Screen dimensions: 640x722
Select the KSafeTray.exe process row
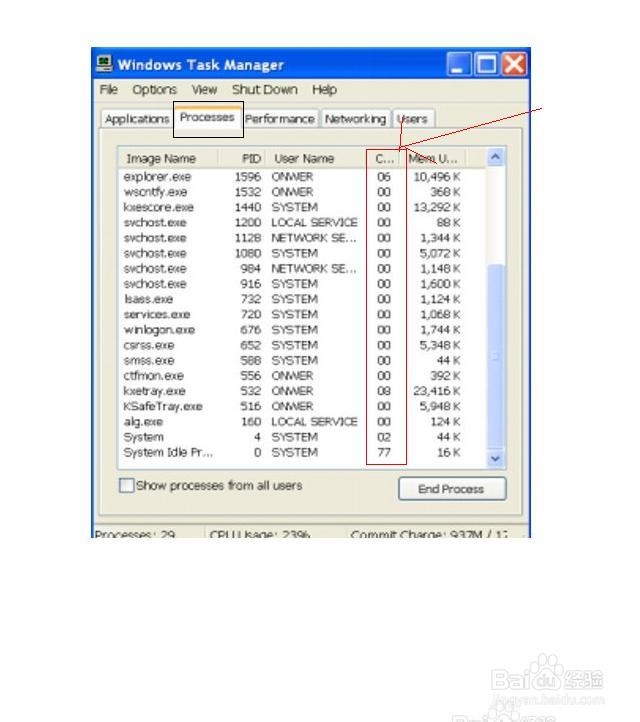tap(302, 406)
